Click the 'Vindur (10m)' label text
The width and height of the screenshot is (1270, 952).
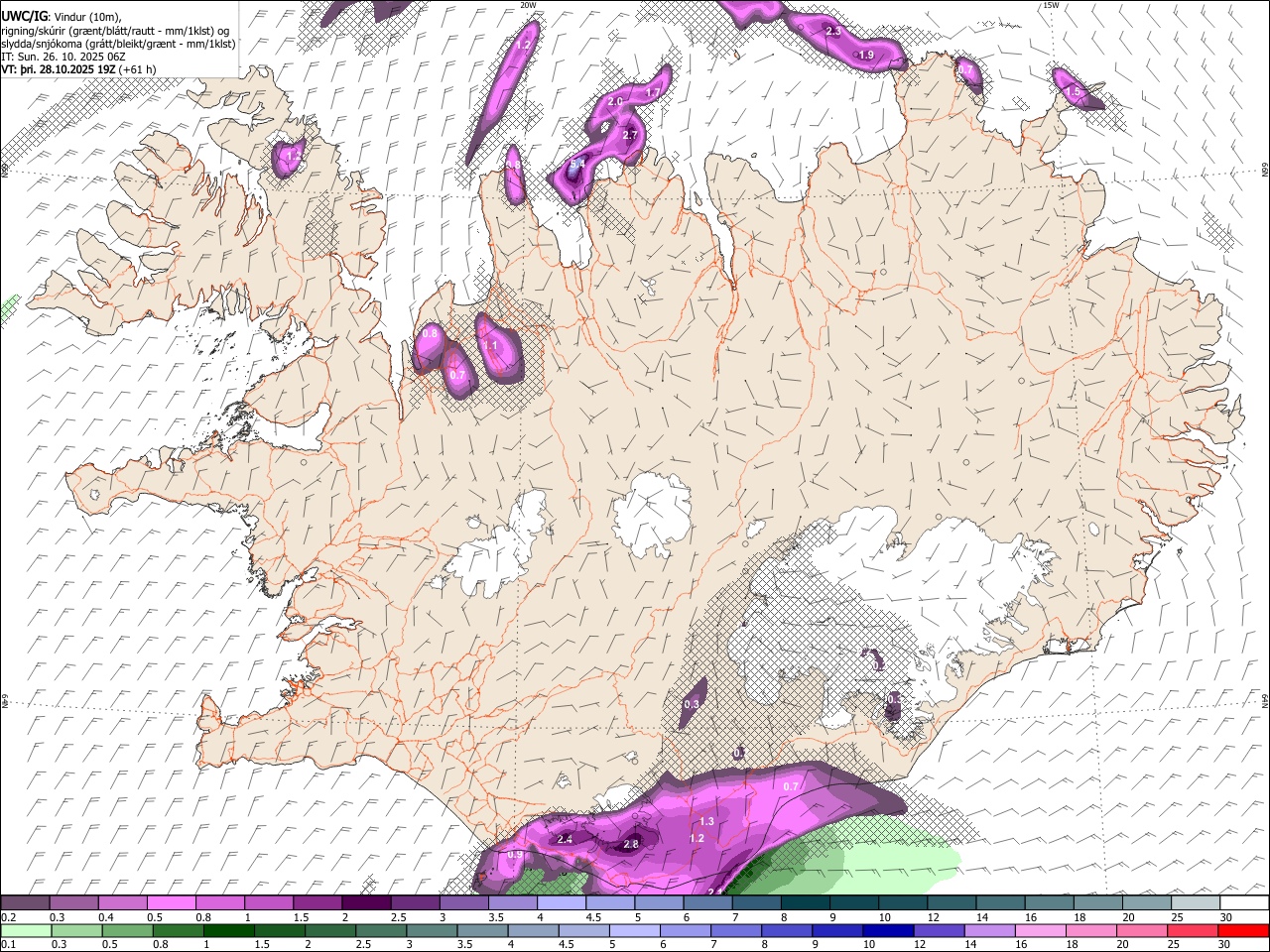pyautogui.click(x=87, y=17)
